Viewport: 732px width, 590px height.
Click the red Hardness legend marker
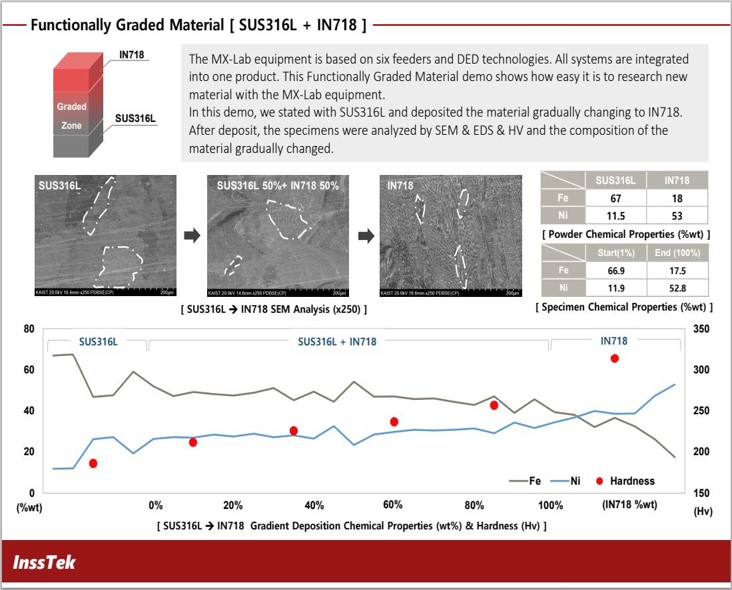600,481
